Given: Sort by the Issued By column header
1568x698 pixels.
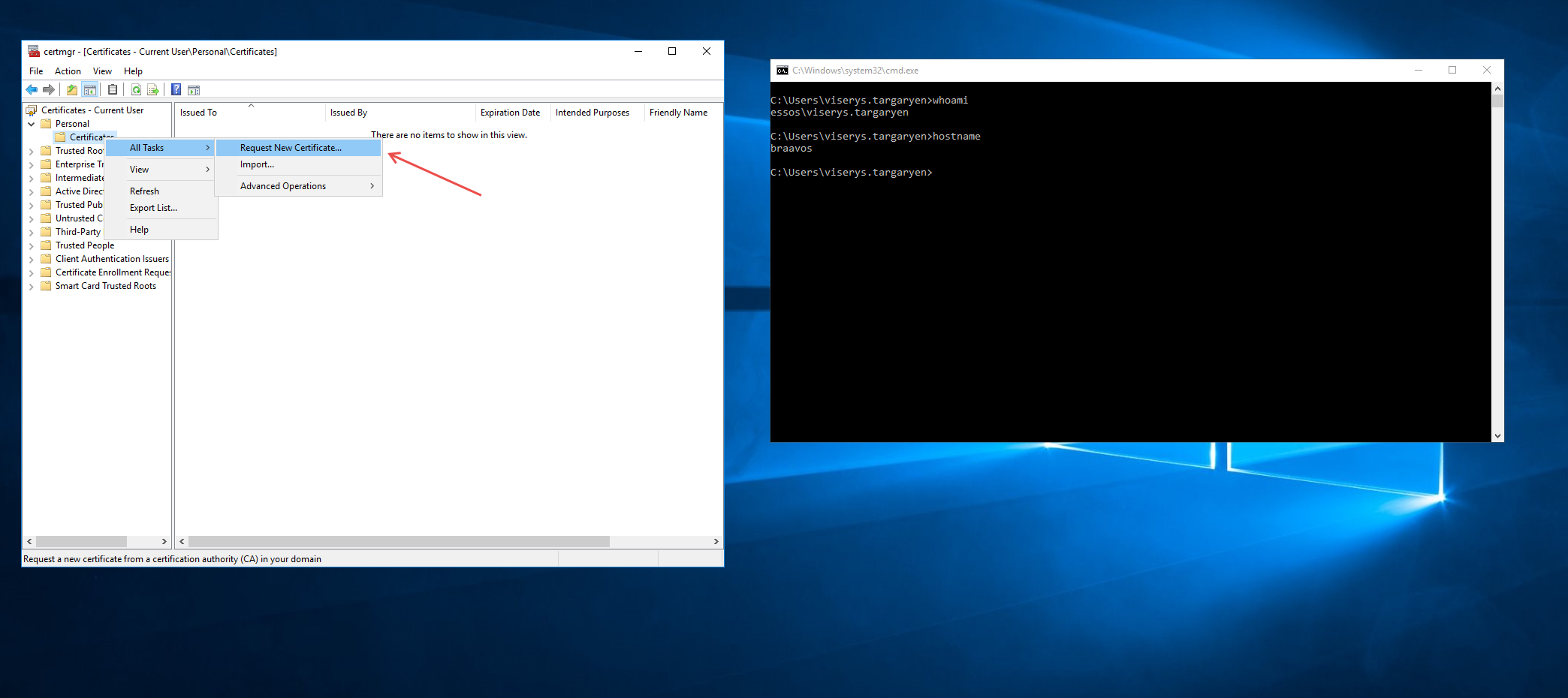Looking at the screenshot, I should pos(401,113).
